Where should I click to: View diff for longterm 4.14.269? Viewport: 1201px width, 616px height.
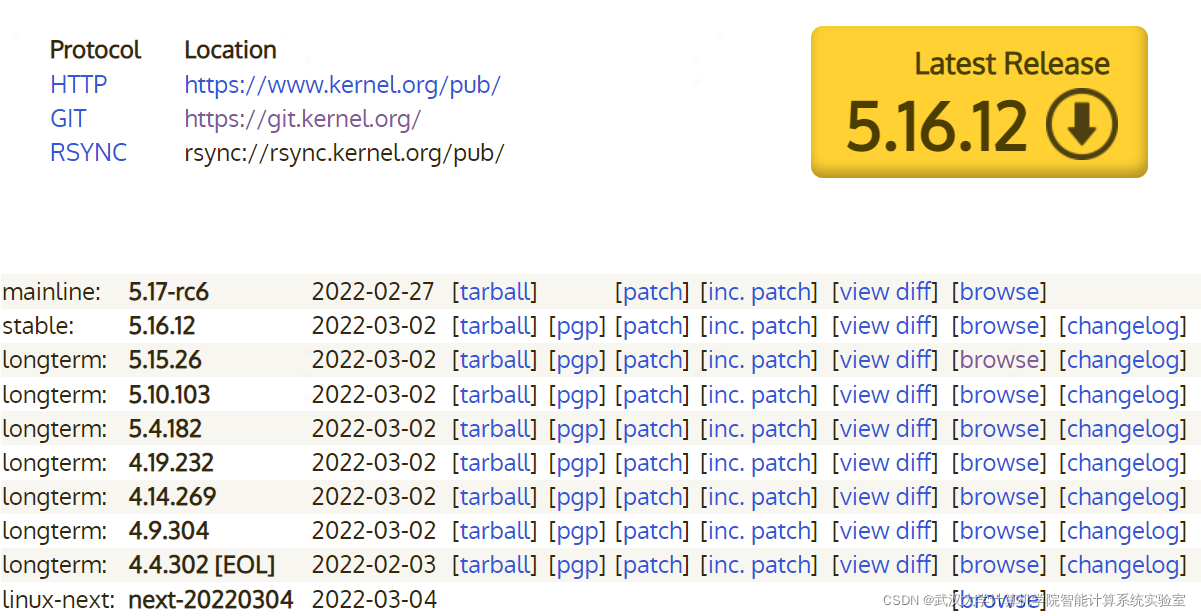[885, 496]
